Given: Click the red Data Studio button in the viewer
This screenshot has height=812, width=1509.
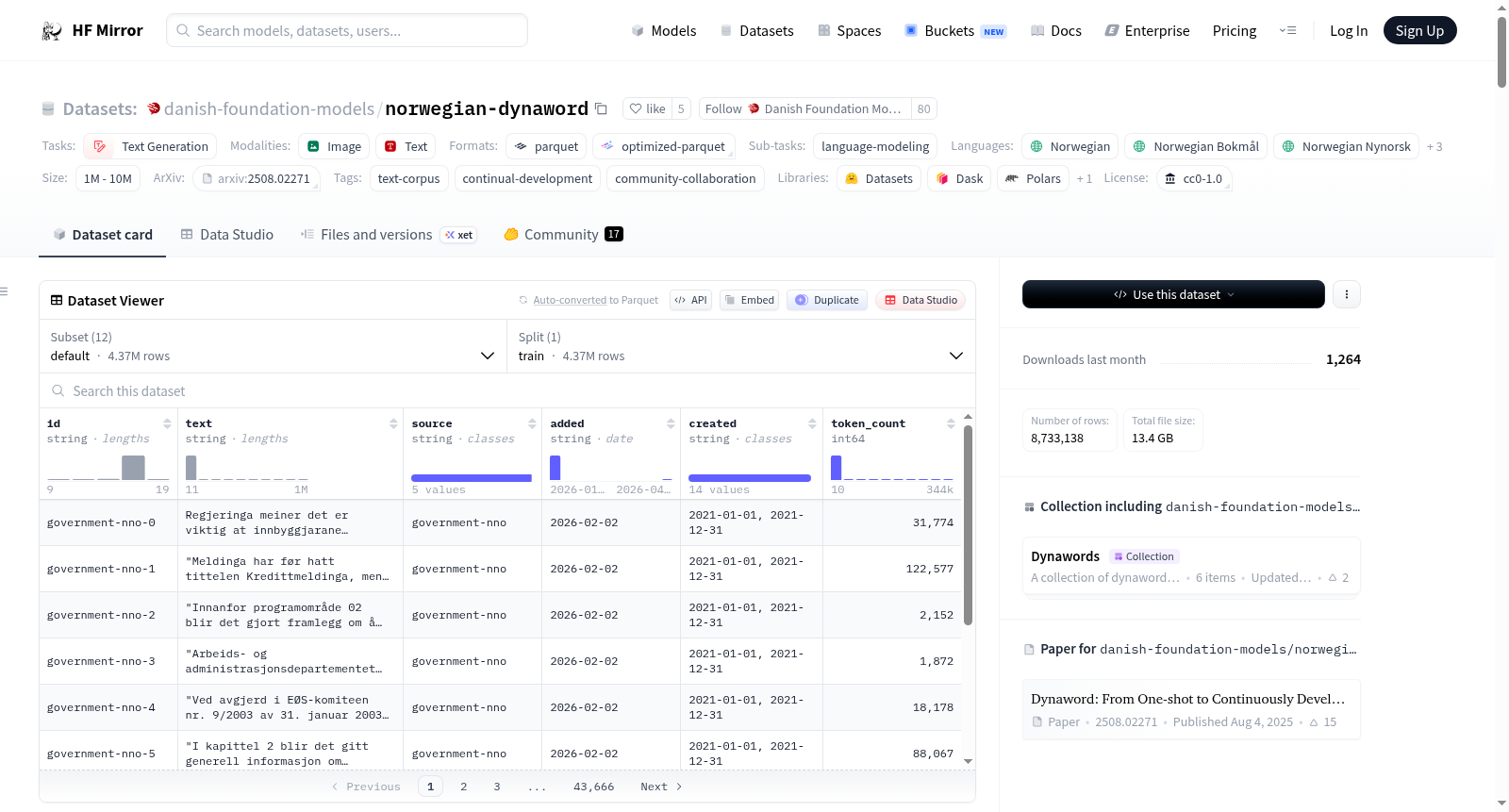Looking at the screenshot, I should pyautogui.click(x=920, y=300).
